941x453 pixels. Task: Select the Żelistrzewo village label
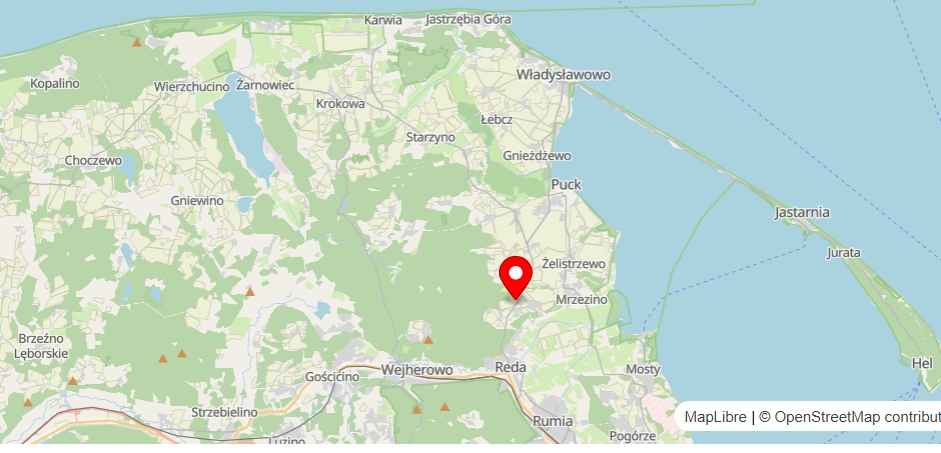click(574, 263)
